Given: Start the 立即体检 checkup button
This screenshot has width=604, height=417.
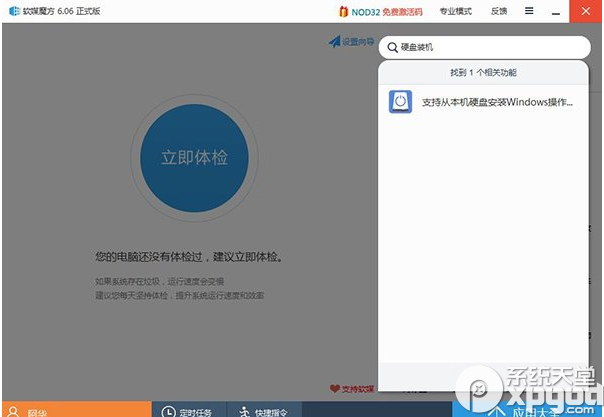Looking at the screenshot, I should pyautogui.click(x=194, y=158).
